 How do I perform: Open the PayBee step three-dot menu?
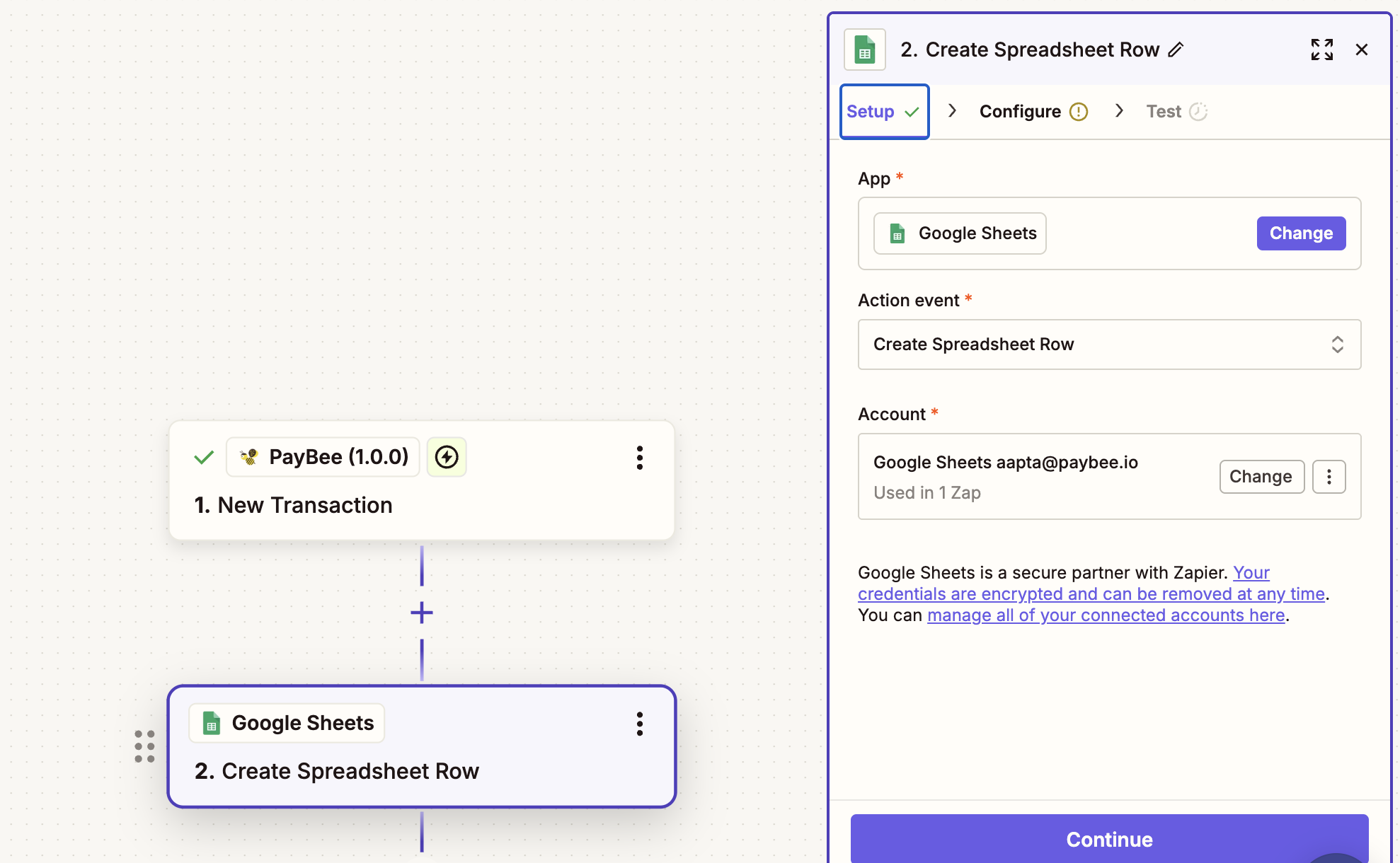click(x=640, y=458)
